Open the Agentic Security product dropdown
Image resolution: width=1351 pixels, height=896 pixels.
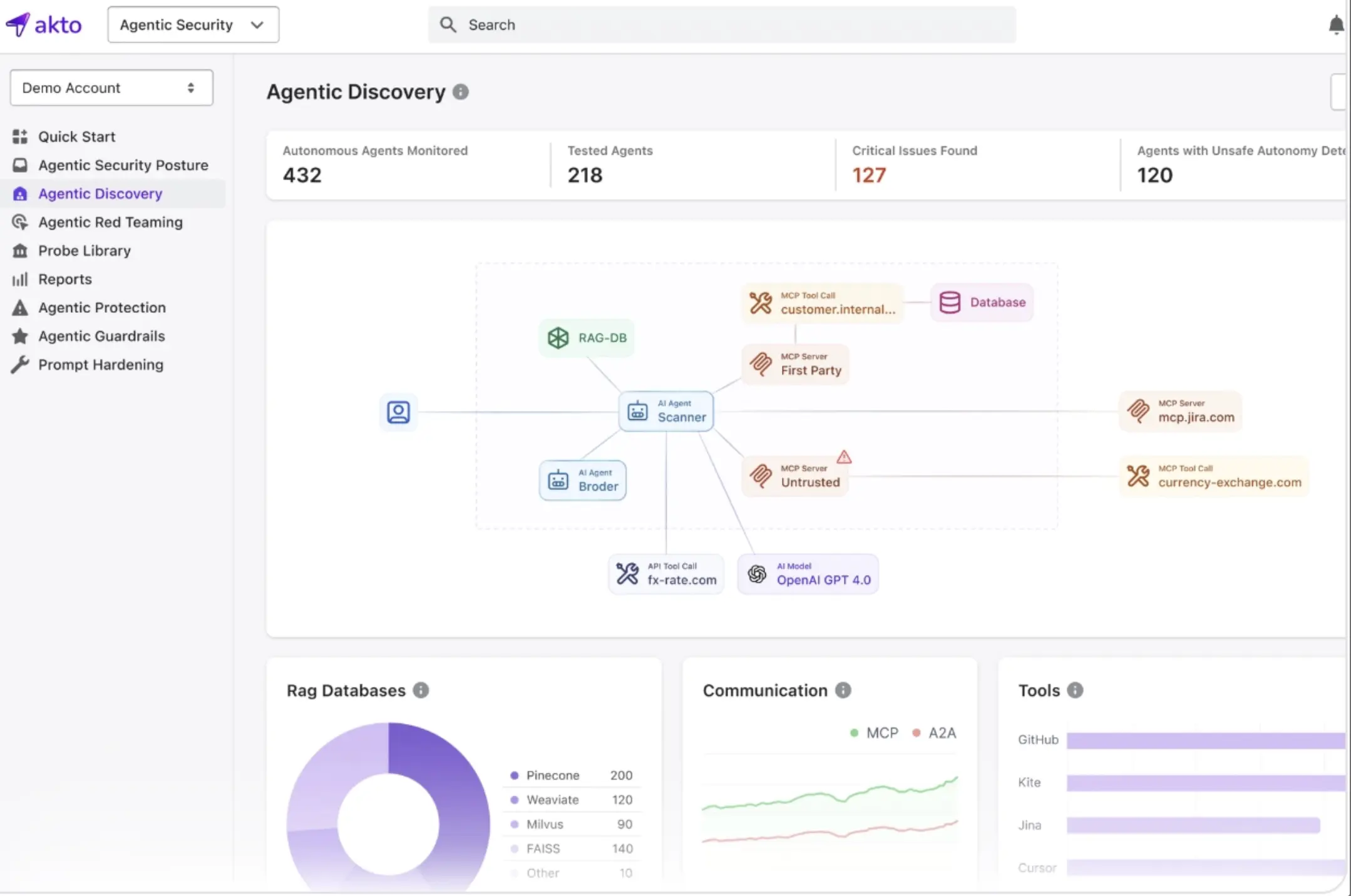193,25
